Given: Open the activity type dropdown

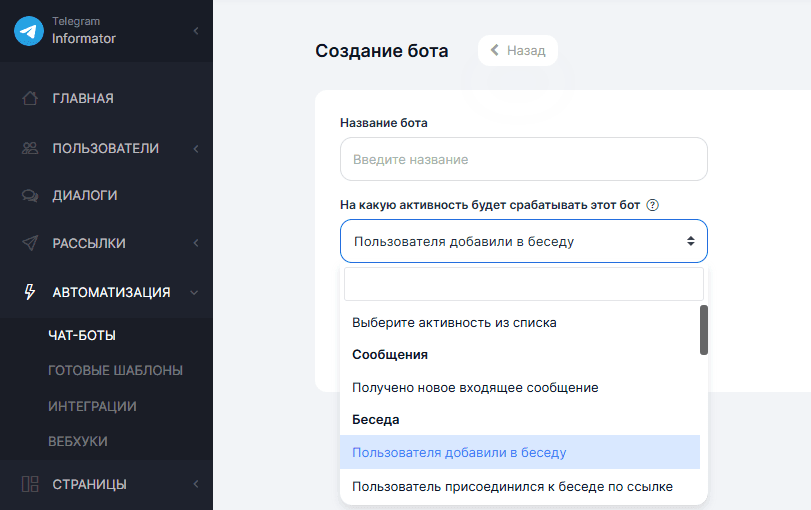Looking at the screenshot, I should pos(523,241).
